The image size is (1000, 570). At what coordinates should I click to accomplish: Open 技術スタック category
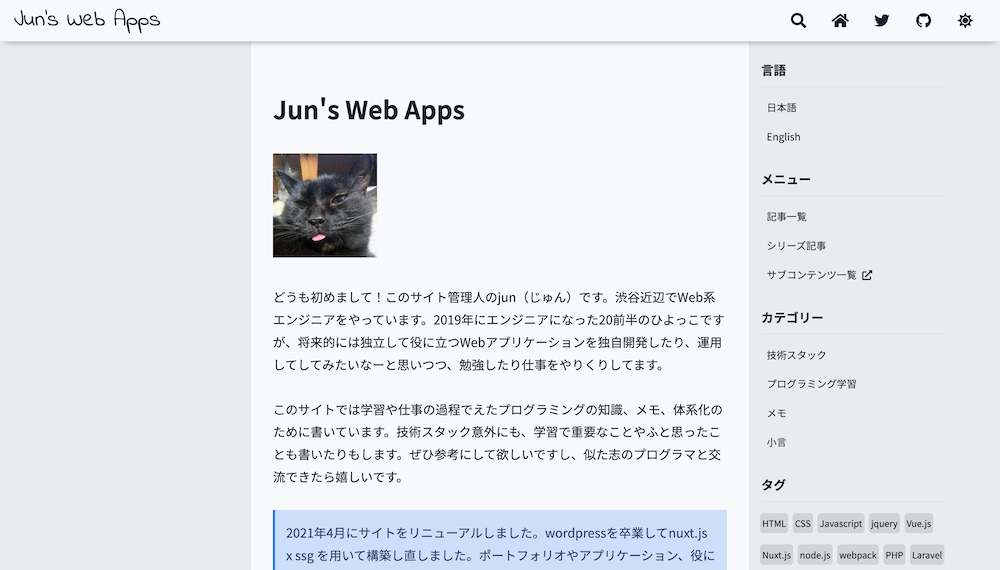click(796, 355)
